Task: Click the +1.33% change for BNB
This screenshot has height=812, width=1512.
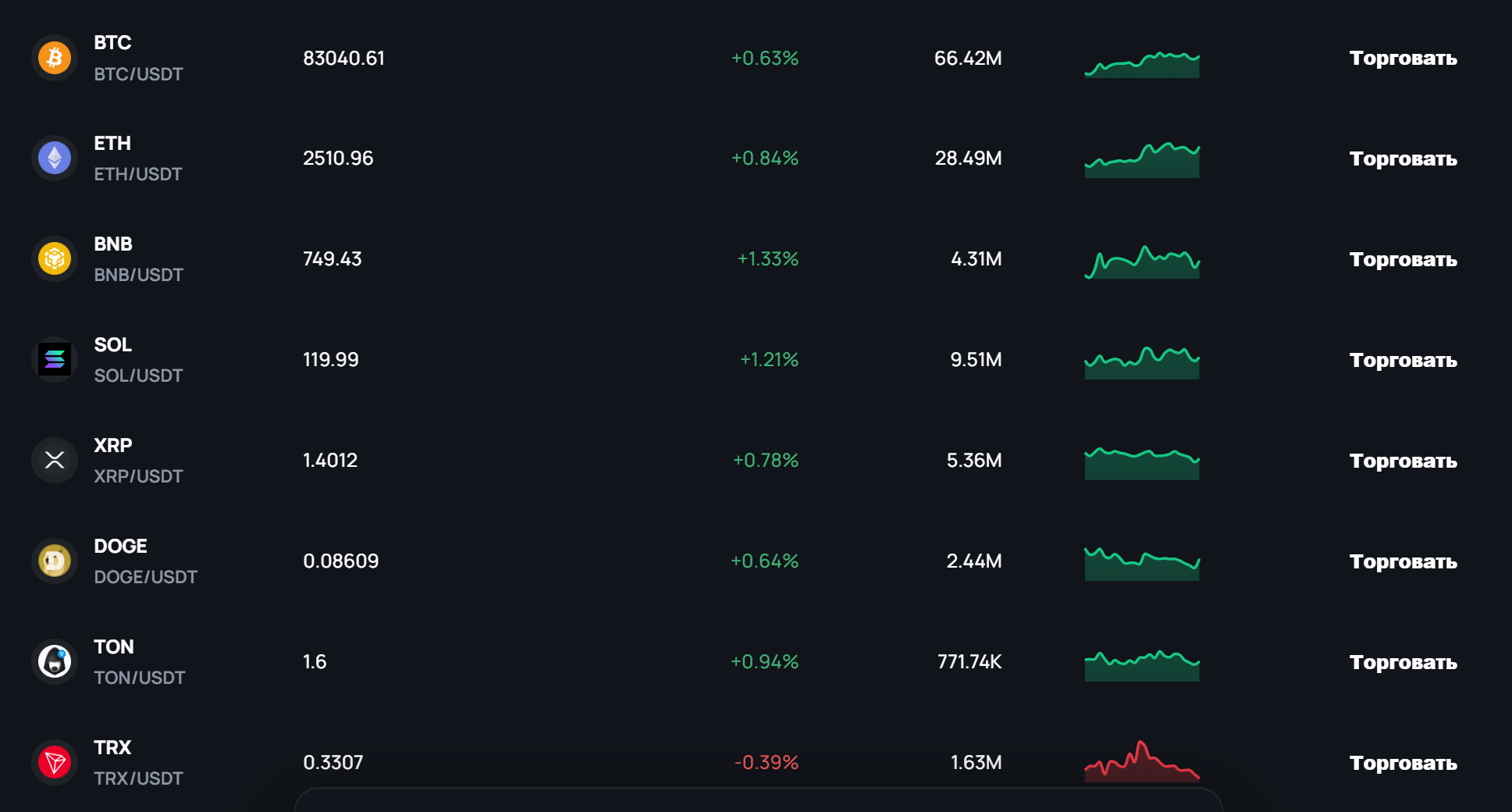Action: pyautogui.click(x=768, y=259)
